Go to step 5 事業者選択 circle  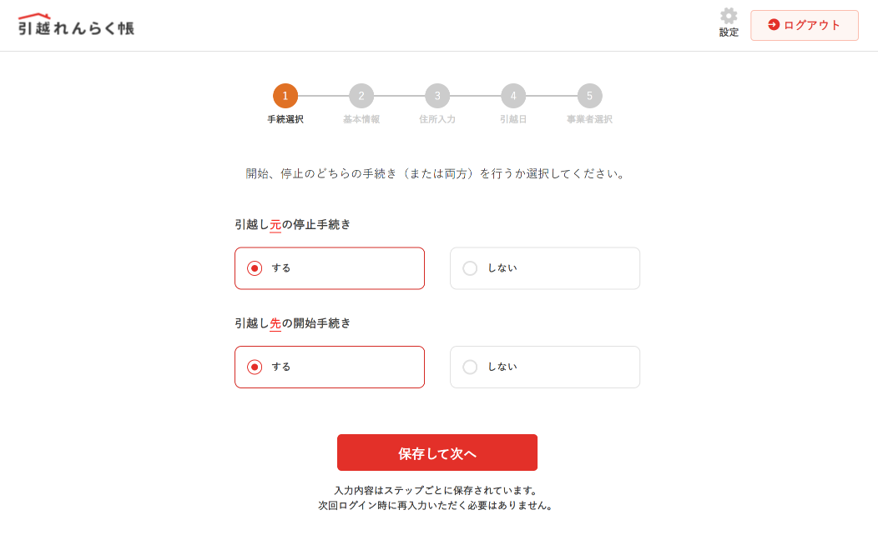[589, 96]
